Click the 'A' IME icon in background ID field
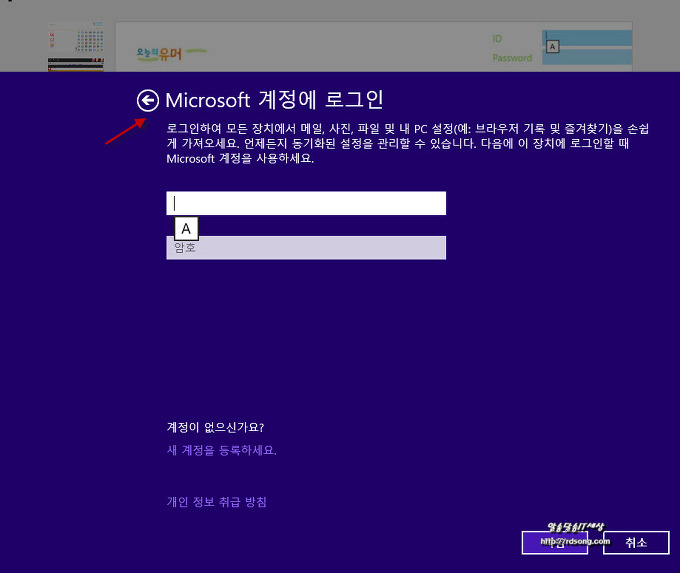Viewport: 680px width, 573px height. [x=553, y=46]
